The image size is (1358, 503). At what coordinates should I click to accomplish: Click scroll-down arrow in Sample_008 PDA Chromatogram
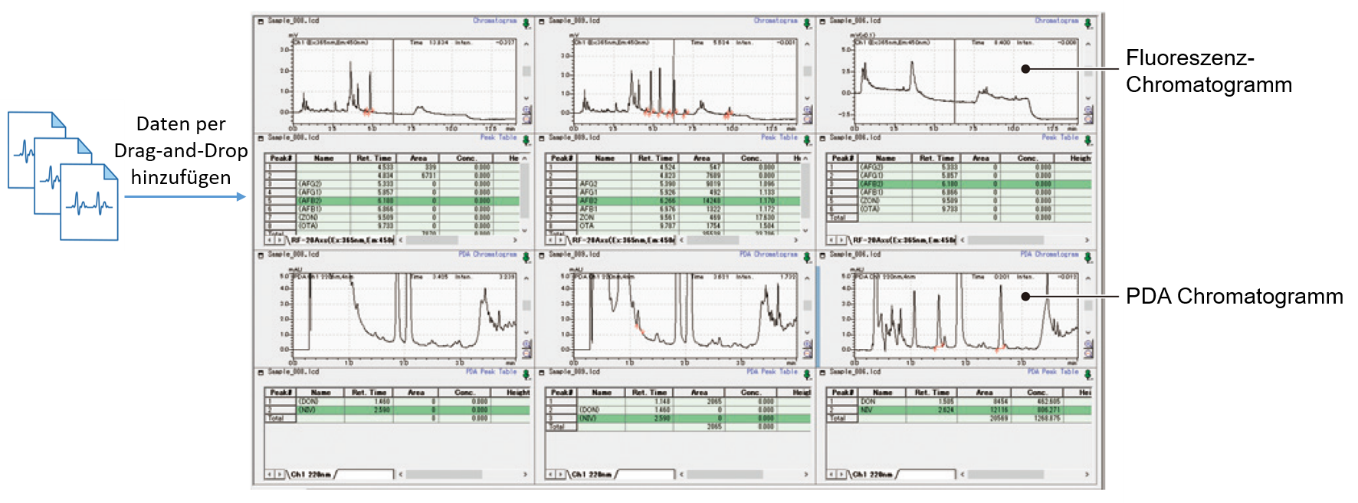pos(526,332)
